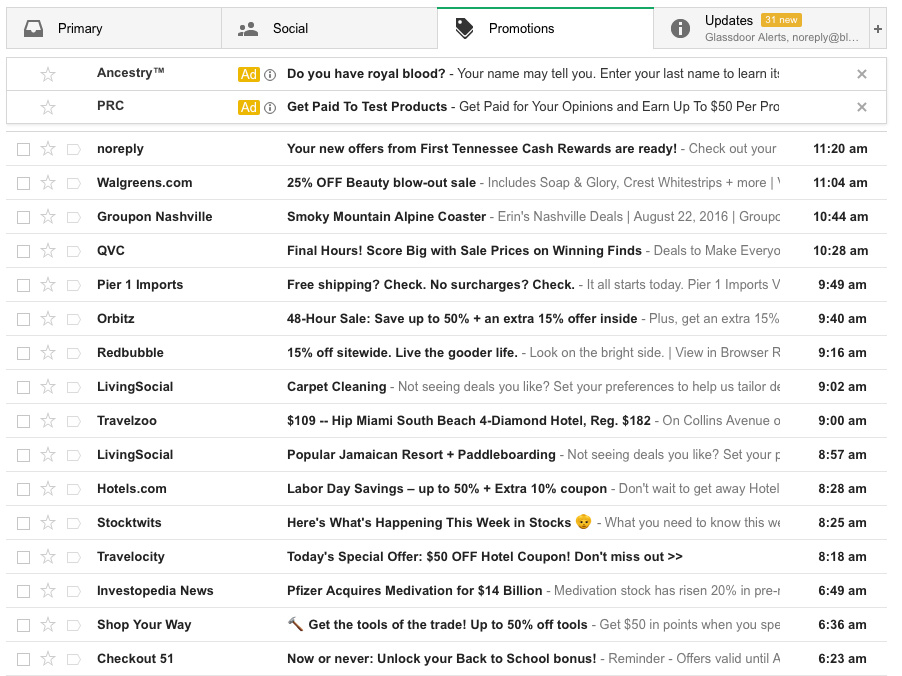Open the '15% off sitewide' Redbubble email
The width and height of the screenshot is (902, 676).
[446, 353]
